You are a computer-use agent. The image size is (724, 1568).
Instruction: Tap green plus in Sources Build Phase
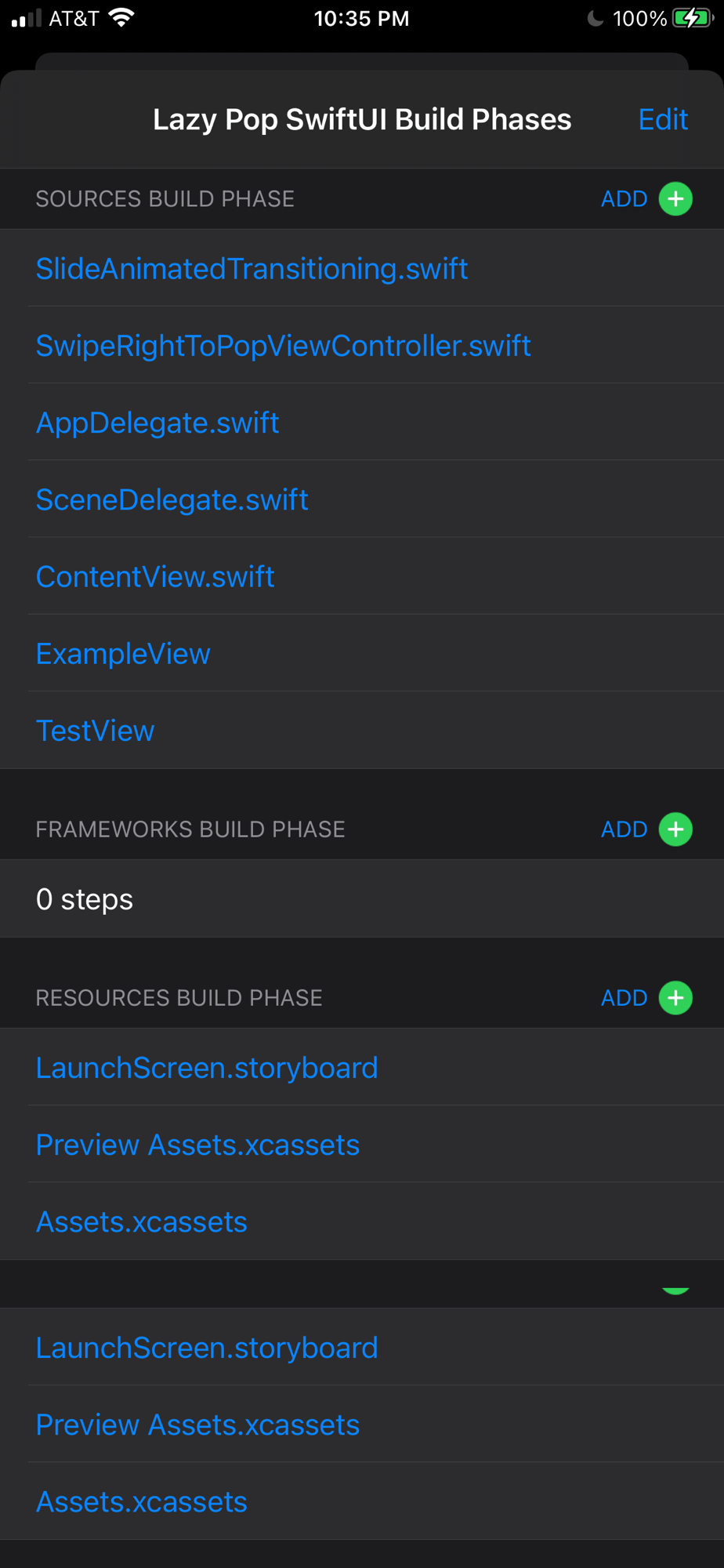pyautogui.click(x=675, y=199)
